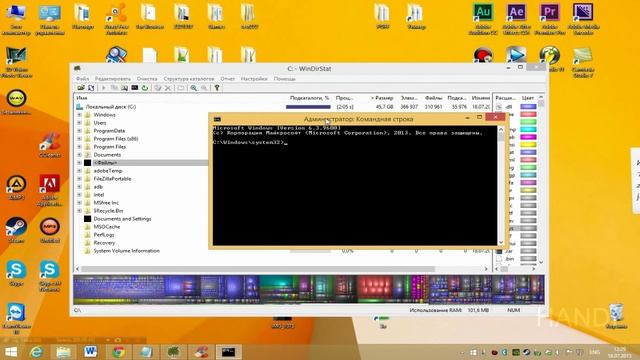The width and height of the screenshot is (640, 360).
Task: Expand the Program Files folder node
Action: (x=79, y=147)
